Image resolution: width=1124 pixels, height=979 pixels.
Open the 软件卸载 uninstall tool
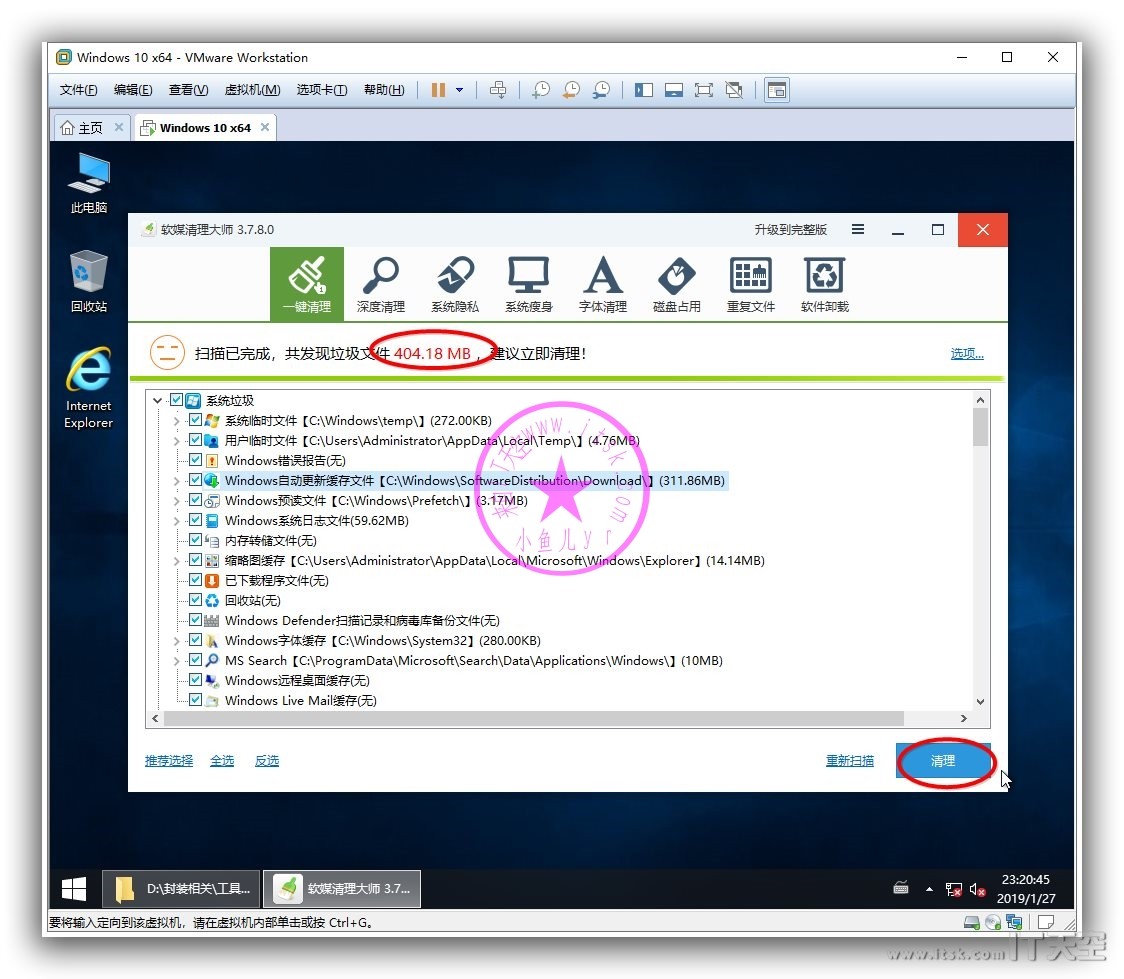tap(824, 284)
